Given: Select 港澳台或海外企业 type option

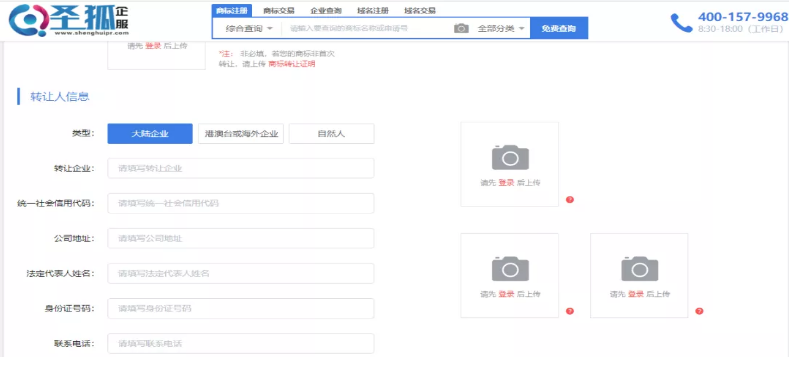Looking at the screenshot, I should [x=241, y=134].
